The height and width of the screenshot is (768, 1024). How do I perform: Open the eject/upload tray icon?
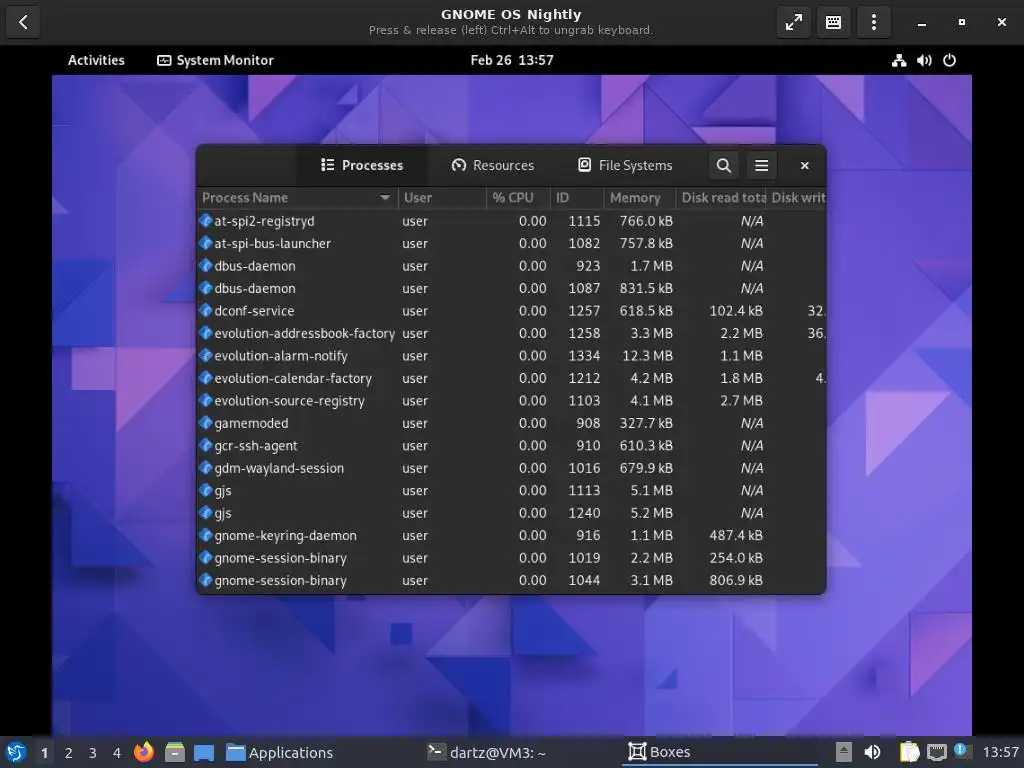[x=844, y=752]
